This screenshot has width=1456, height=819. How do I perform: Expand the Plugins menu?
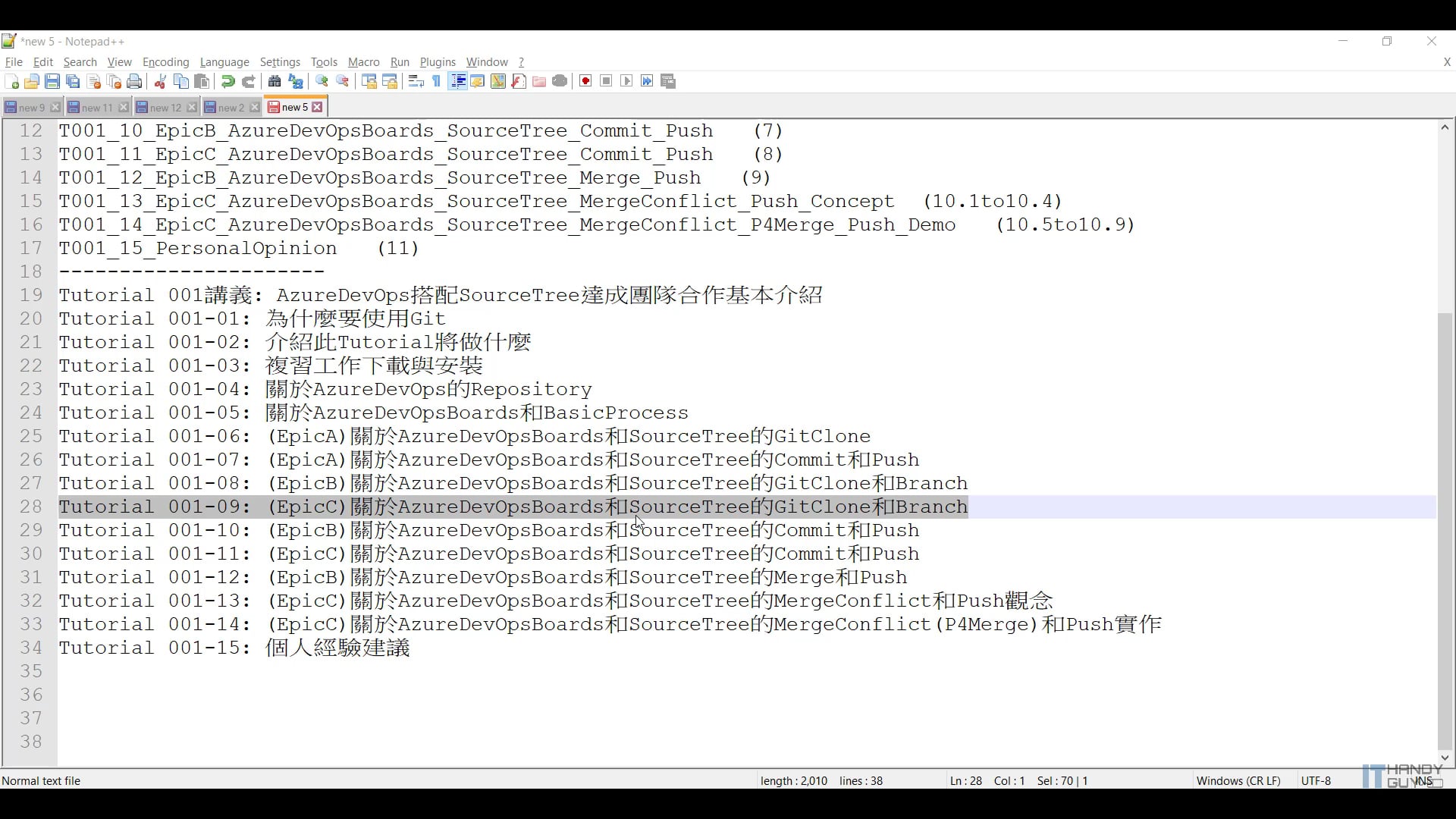(437, 62)
